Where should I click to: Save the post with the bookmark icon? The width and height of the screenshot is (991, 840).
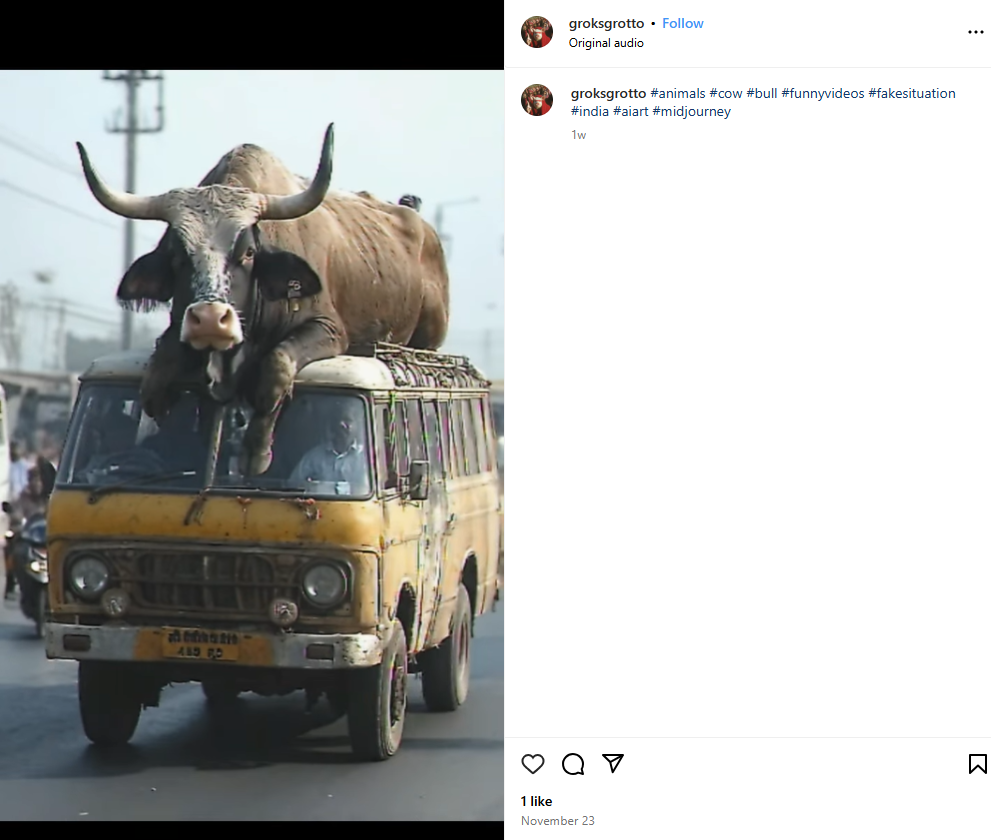tap(977, 764)
